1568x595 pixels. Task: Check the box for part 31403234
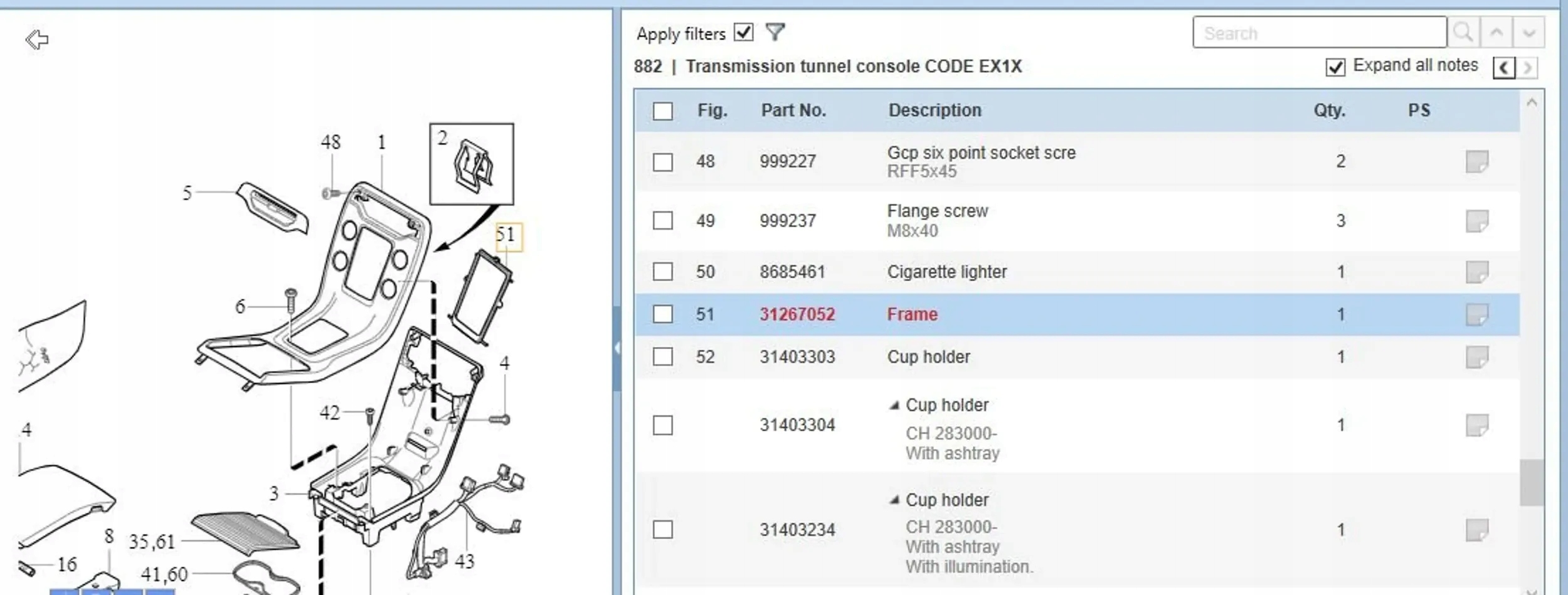[662, 530]
